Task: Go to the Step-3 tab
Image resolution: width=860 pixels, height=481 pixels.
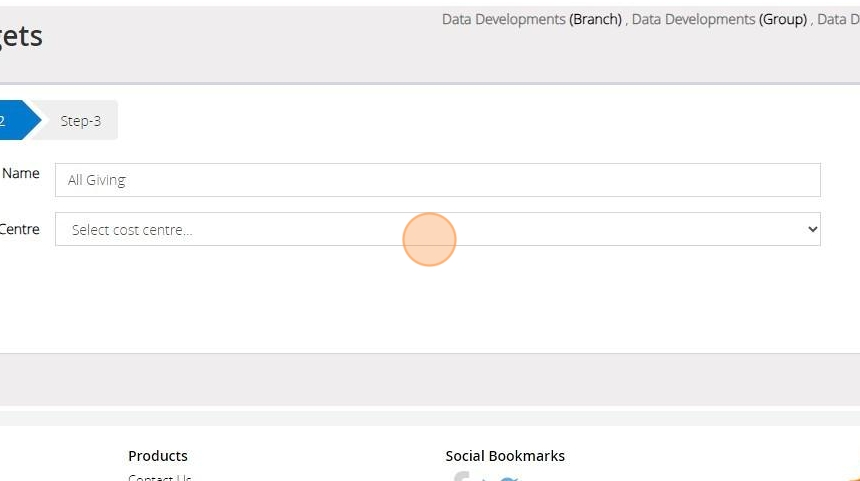Action: point(80,121)
